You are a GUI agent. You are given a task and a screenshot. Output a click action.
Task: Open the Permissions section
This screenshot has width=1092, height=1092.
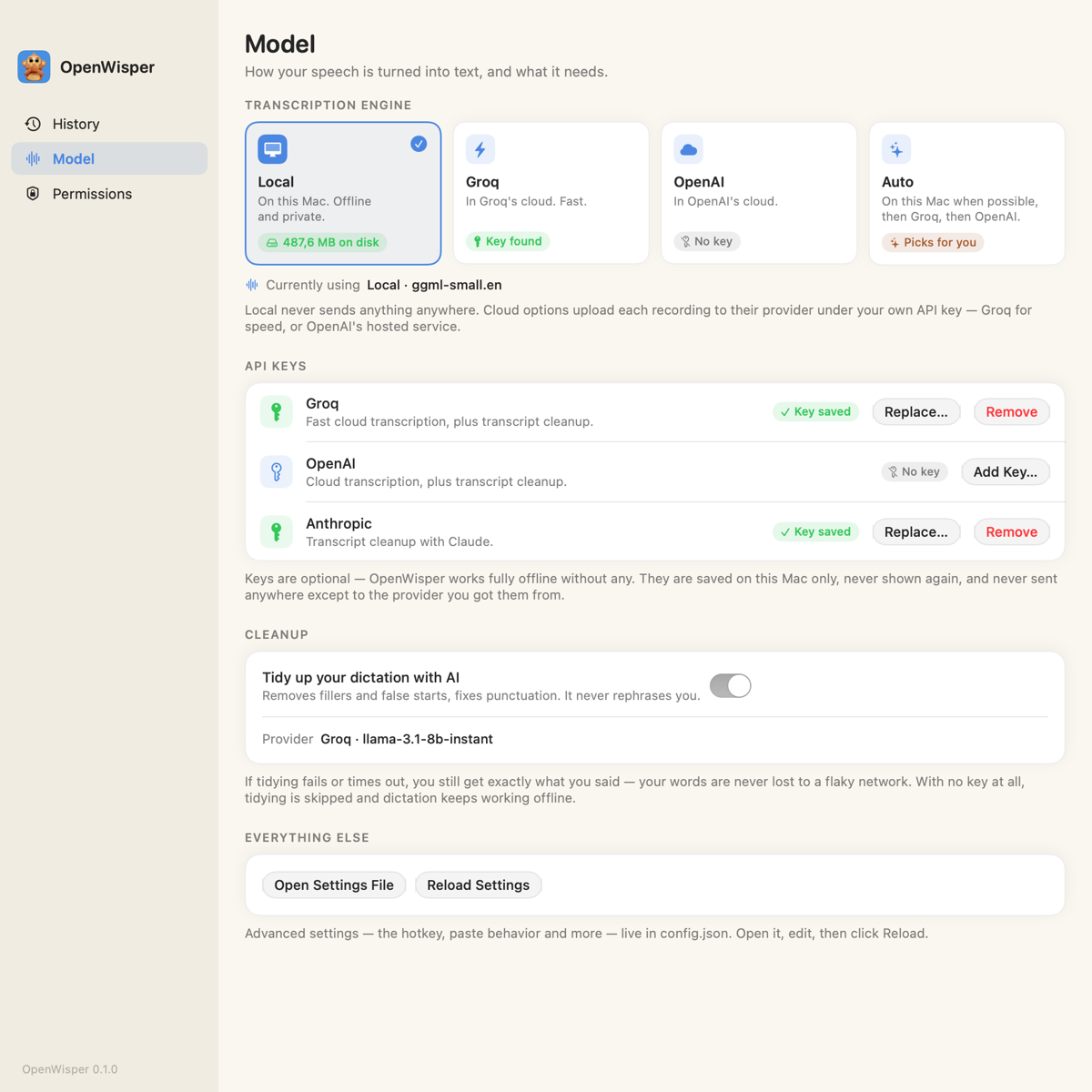[109, 194]
